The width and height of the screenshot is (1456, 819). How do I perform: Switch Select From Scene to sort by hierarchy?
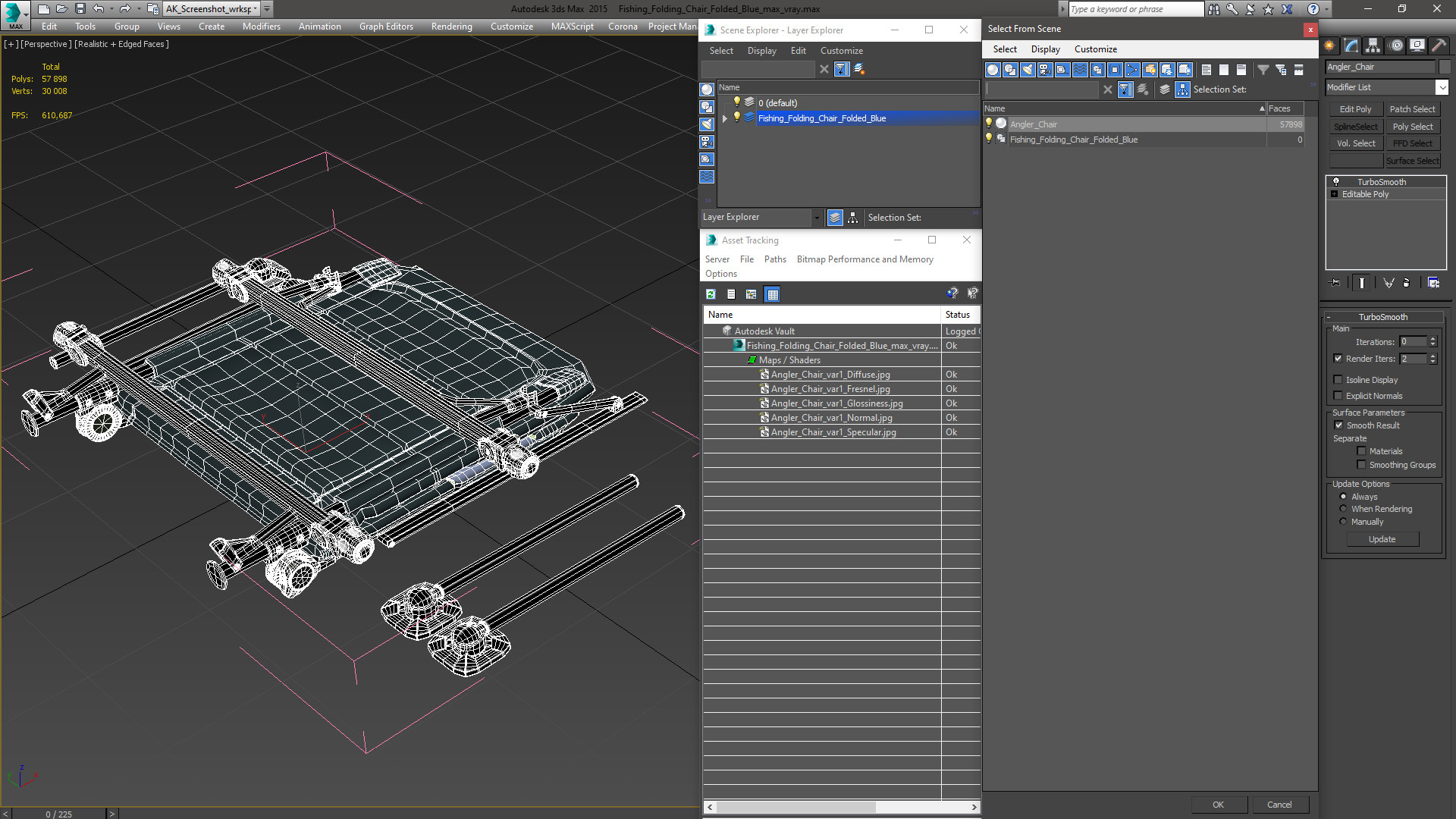coord(1183,89)
